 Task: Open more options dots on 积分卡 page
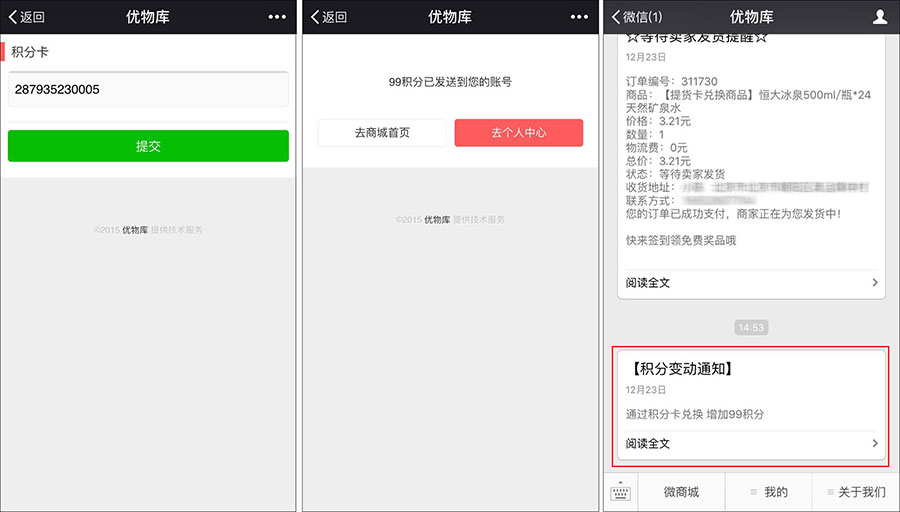coord(278,17)
